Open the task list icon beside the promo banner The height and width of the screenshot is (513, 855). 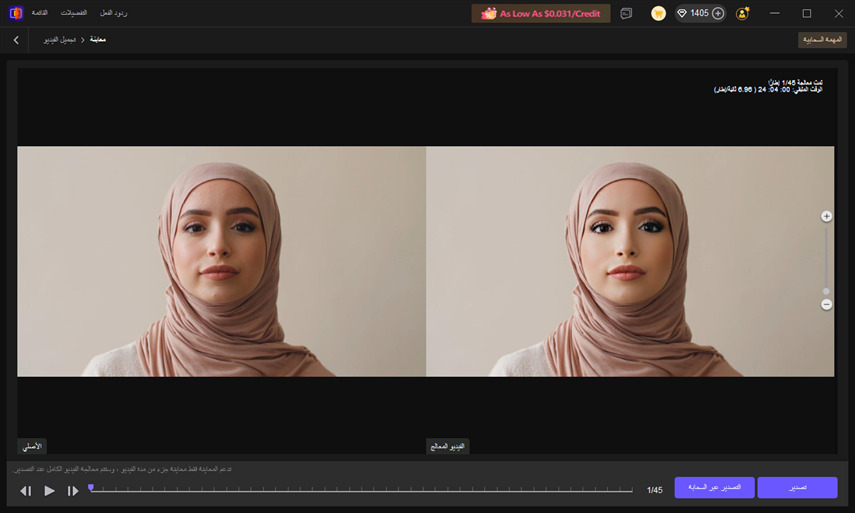(x=626, y=14)
